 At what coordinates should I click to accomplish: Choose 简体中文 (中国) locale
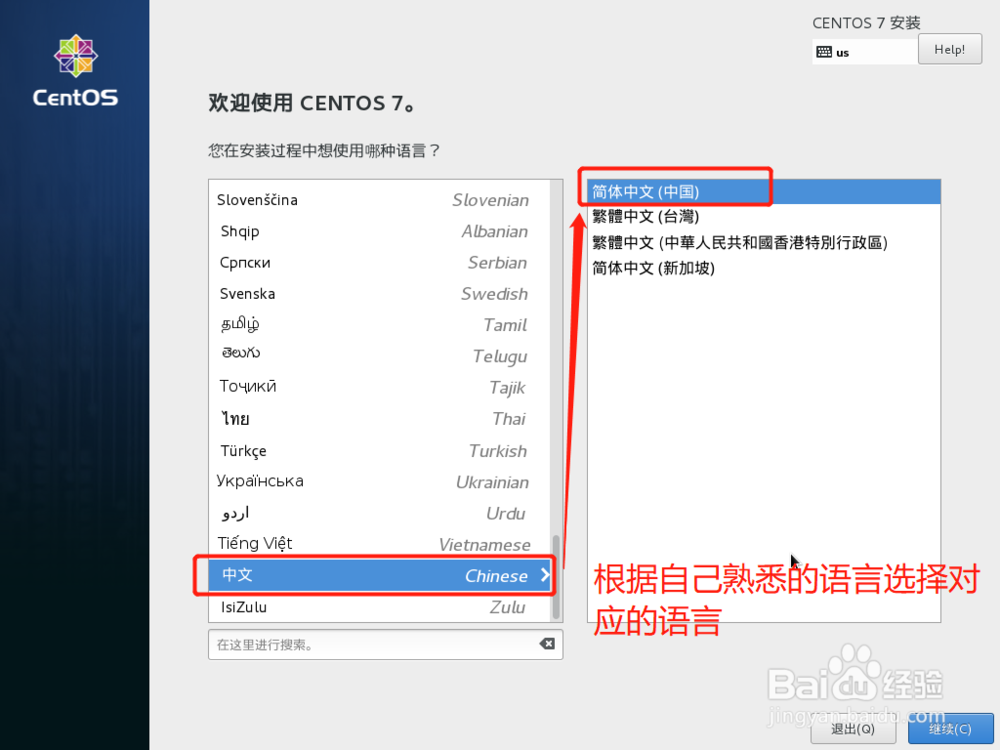click(763, 192)
